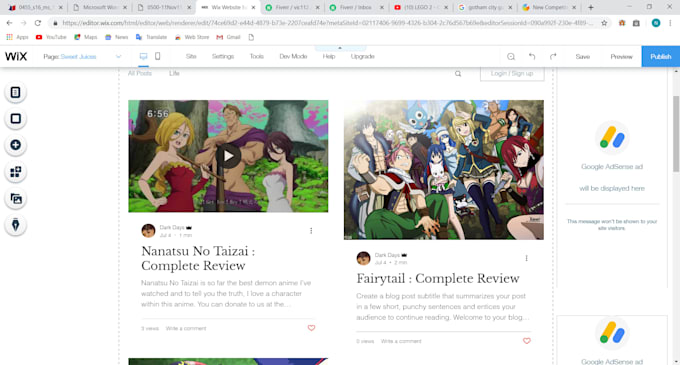Open the Menus & Pages panel icon
The width and height of the screenshot is (680, 365).
click(16, 92)
